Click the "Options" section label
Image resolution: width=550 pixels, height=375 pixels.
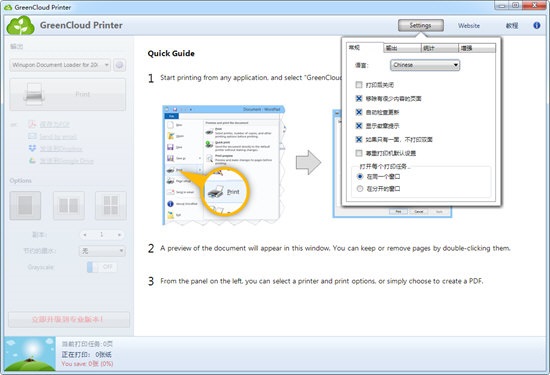click(20, 180)
